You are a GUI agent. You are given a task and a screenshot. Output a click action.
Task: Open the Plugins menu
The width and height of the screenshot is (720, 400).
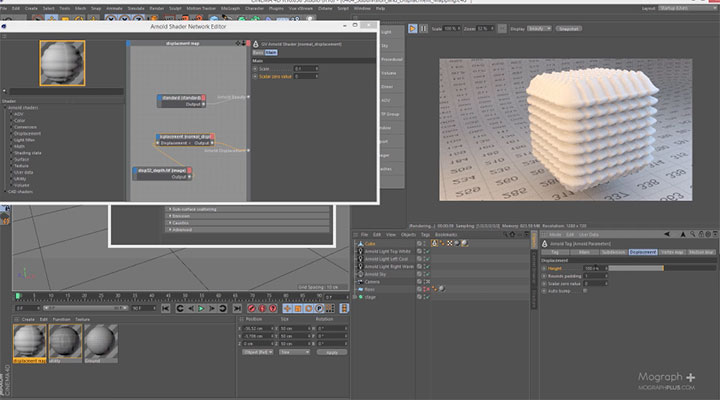coord(276,8)
